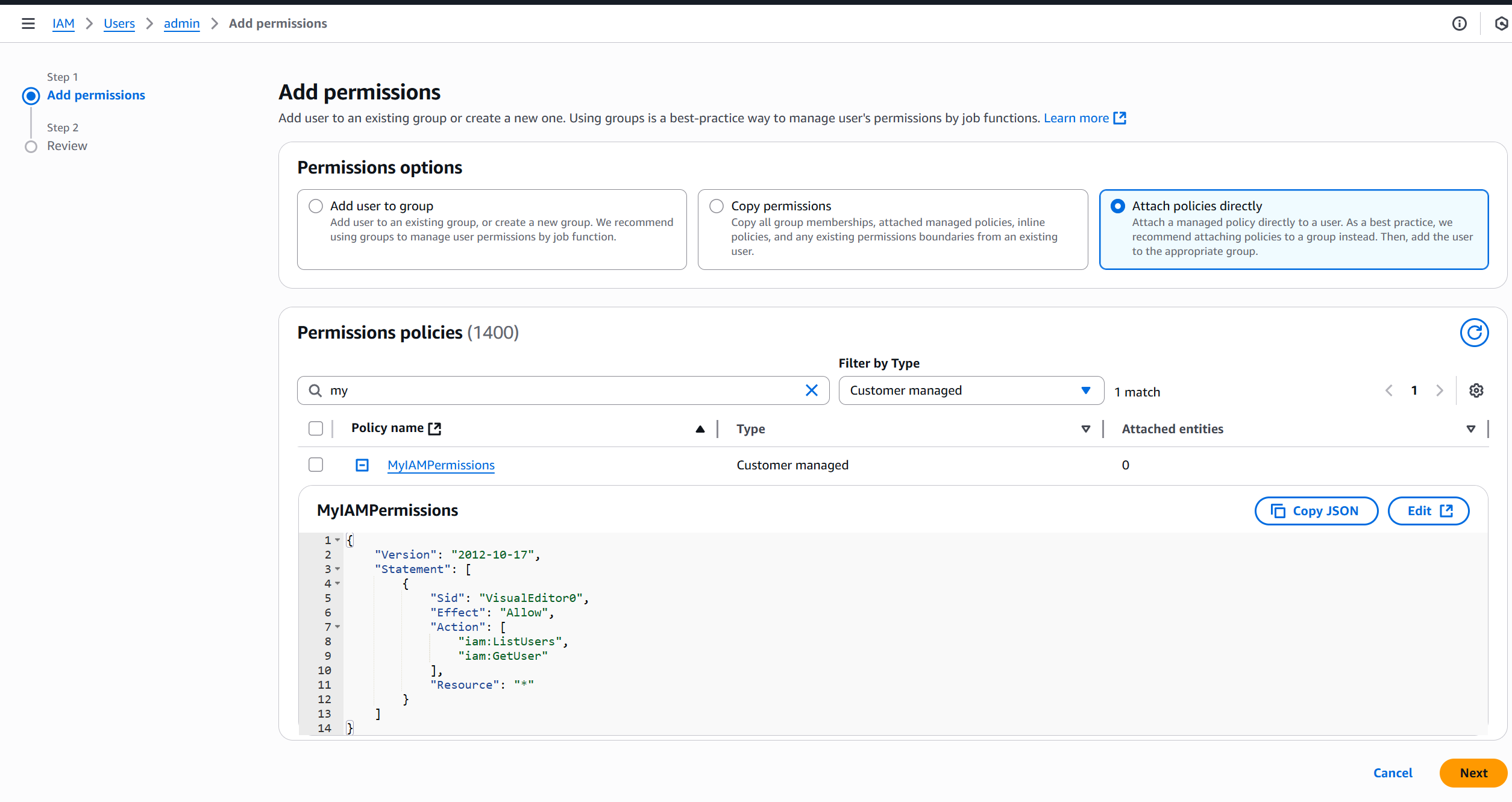Go to previous page of policies

pyautogui.click(x=1389, y=390)
